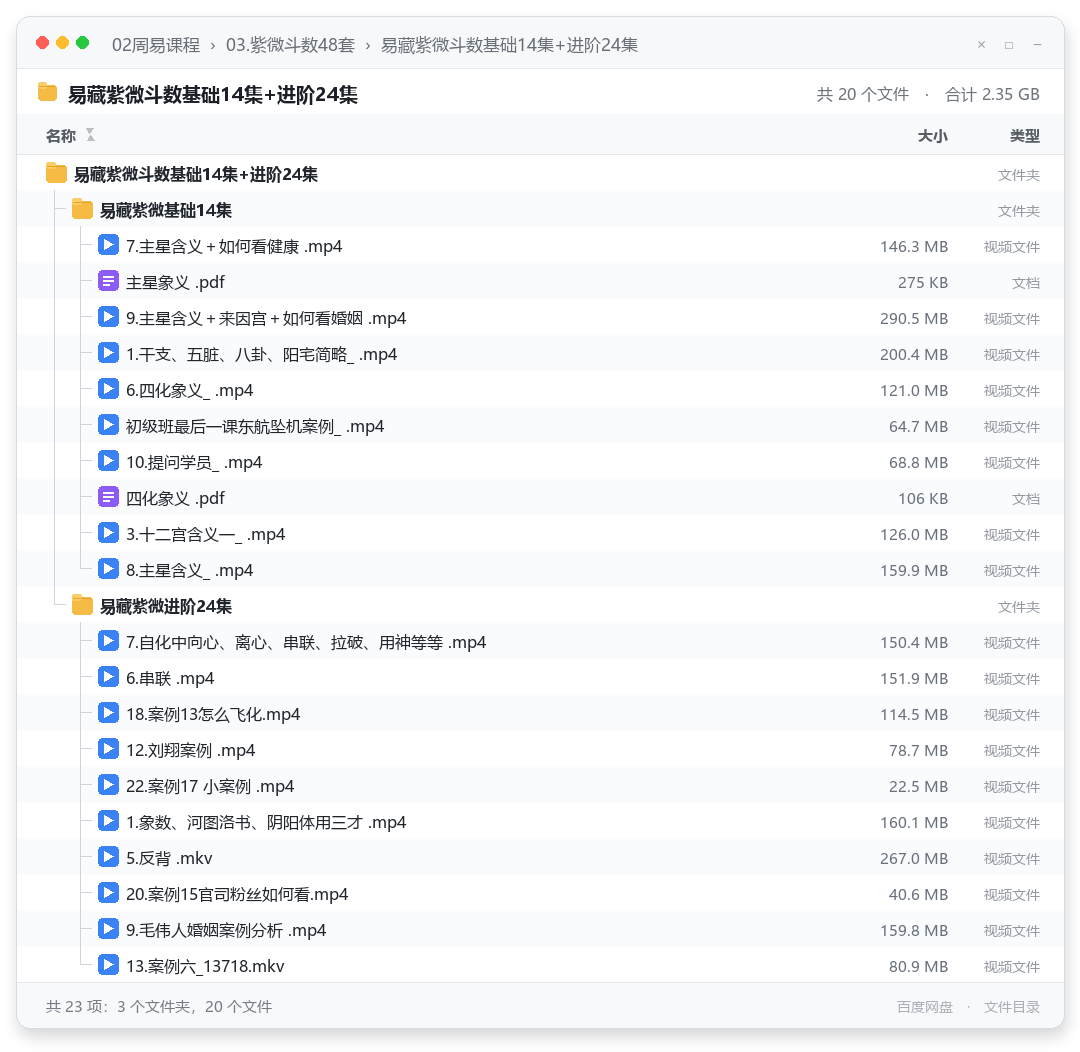Viewport: 1080px width, 1052px height.
Task: Click the yellow minimize traffic light
Action: pos(62,43)
